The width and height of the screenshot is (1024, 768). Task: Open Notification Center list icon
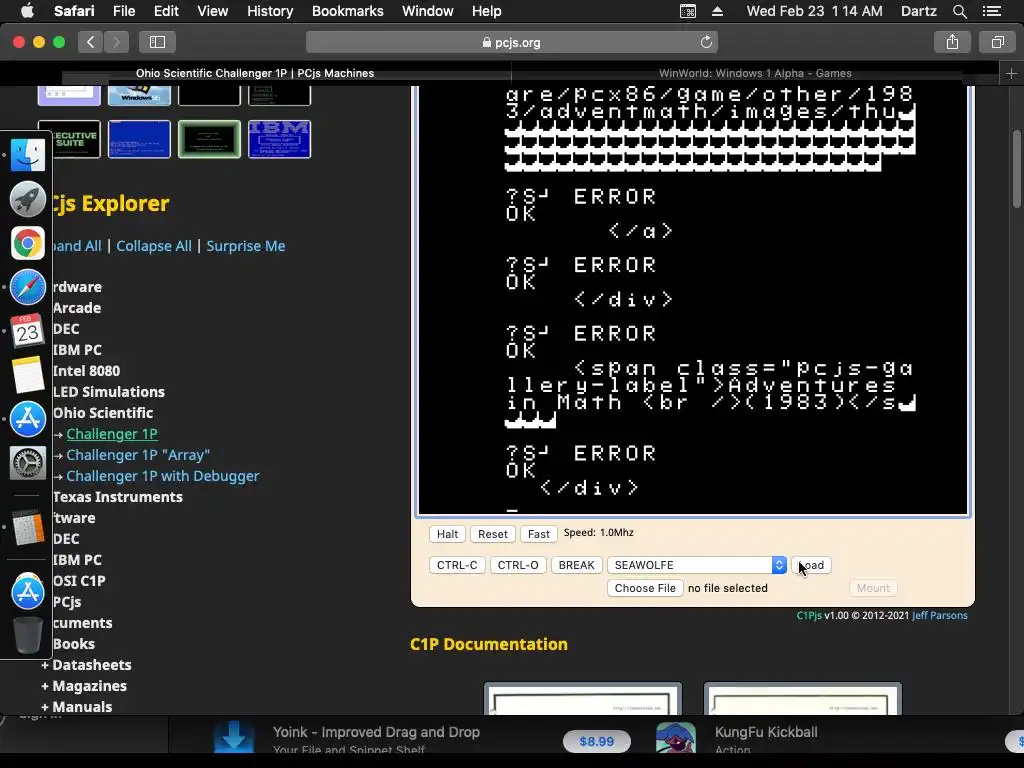click(x=991, y=11)
